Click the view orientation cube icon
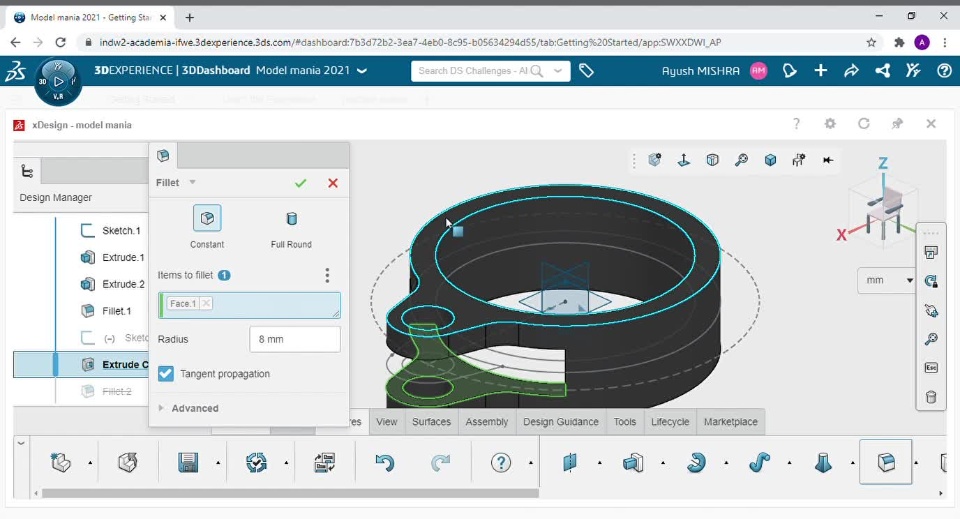Viewport: 960px width, 519px height. pos(712,160)
